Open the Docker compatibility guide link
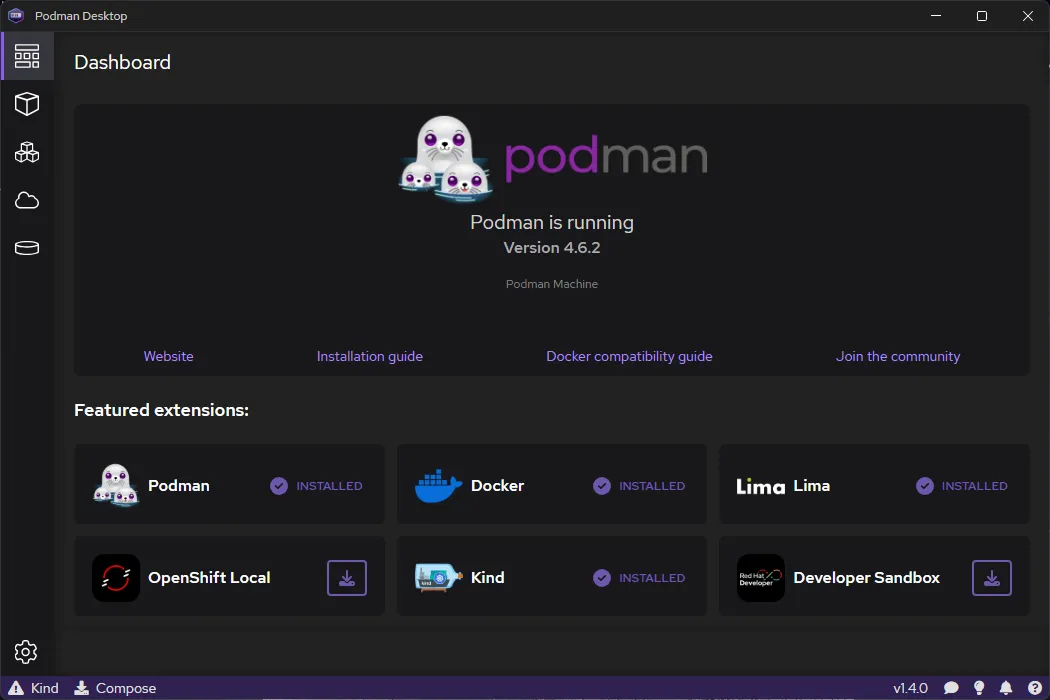 pyautogui.click(x=629, y=356)
